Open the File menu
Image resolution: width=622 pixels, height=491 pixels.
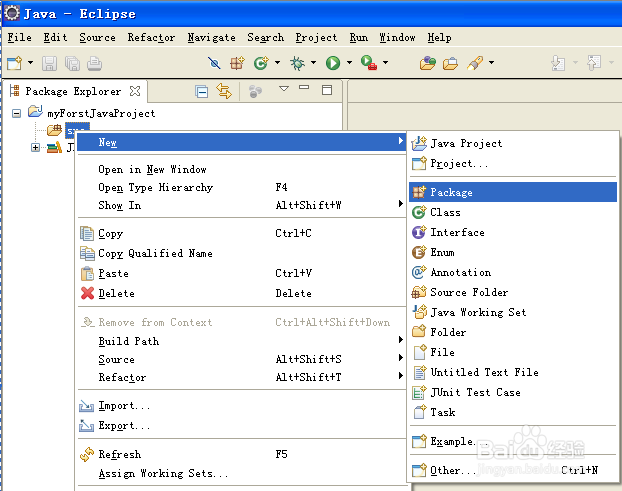(x=19, y=37)
